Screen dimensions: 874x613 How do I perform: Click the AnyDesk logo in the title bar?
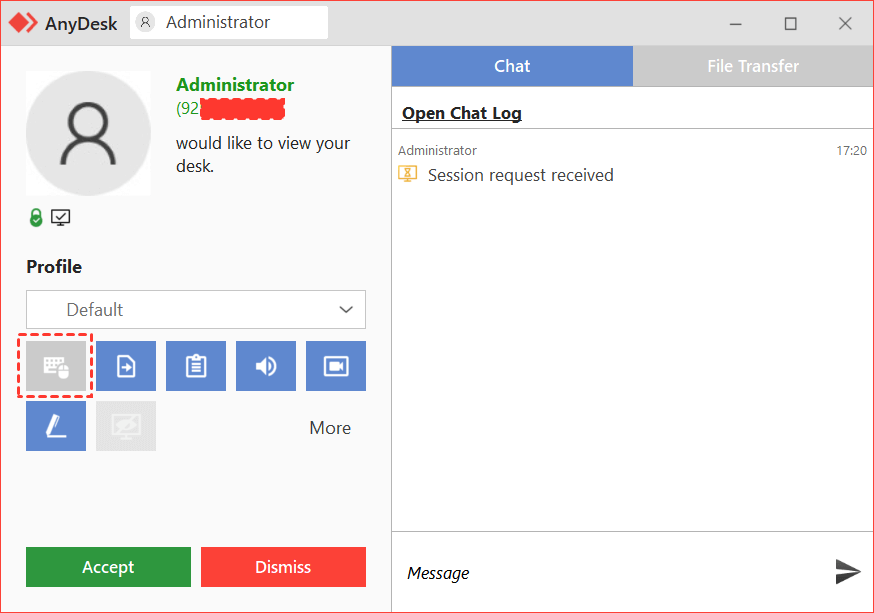(23, 23)
